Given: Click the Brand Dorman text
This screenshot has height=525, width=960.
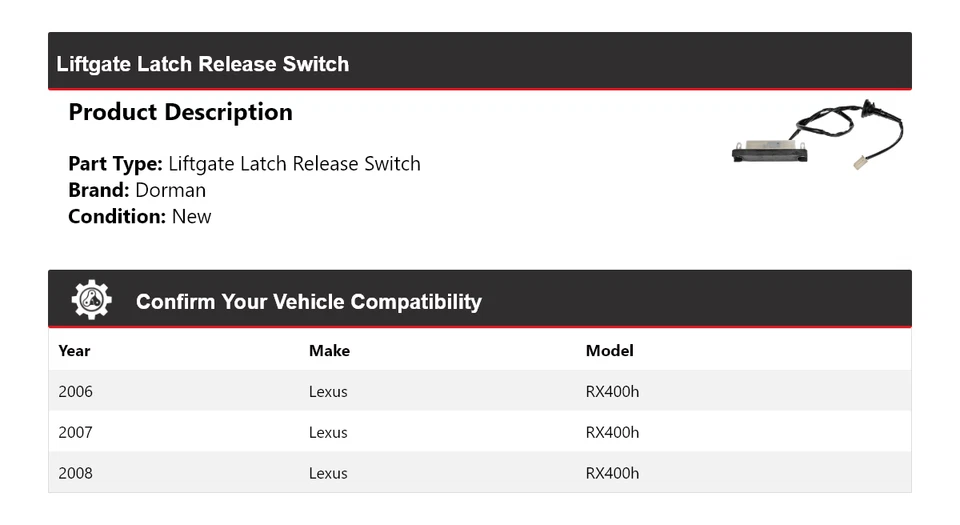Looking at the screenshot, I should [137, 190].
